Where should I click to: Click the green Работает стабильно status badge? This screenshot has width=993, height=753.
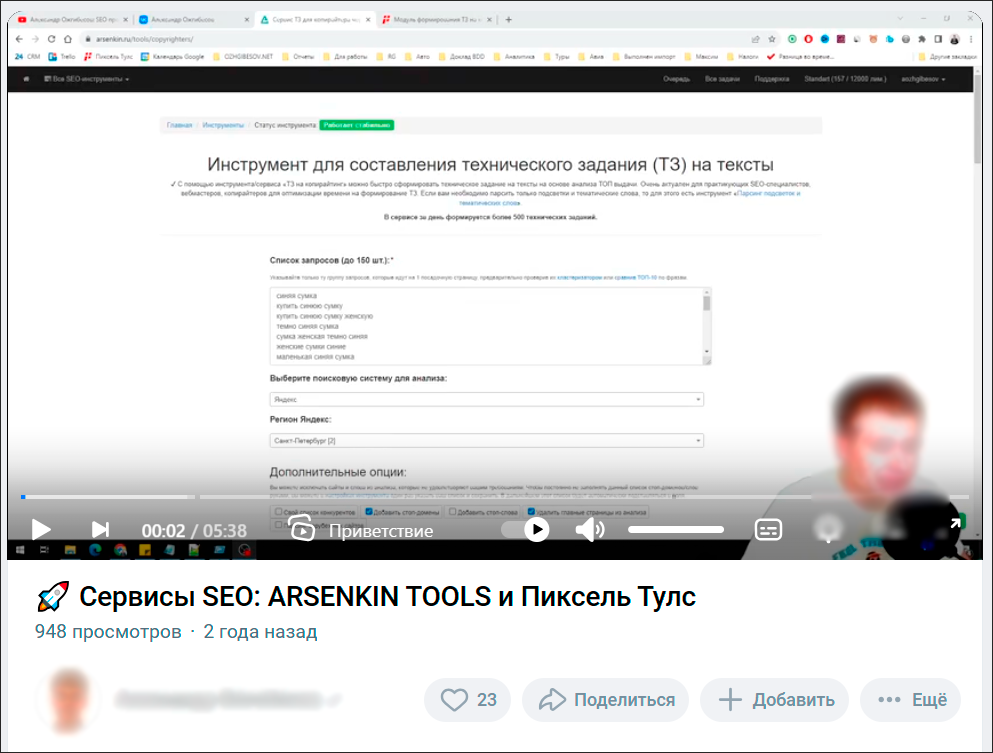click(x=357, y=125)
